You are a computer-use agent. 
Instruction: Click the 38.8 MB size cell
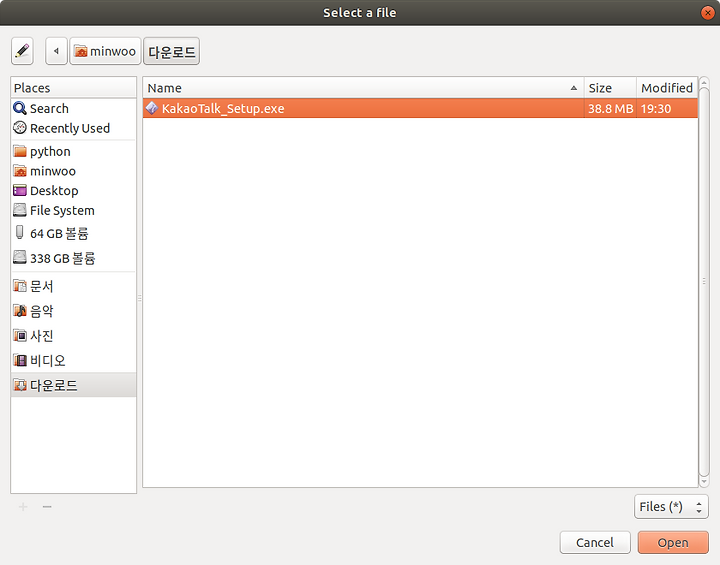(610, 108)
